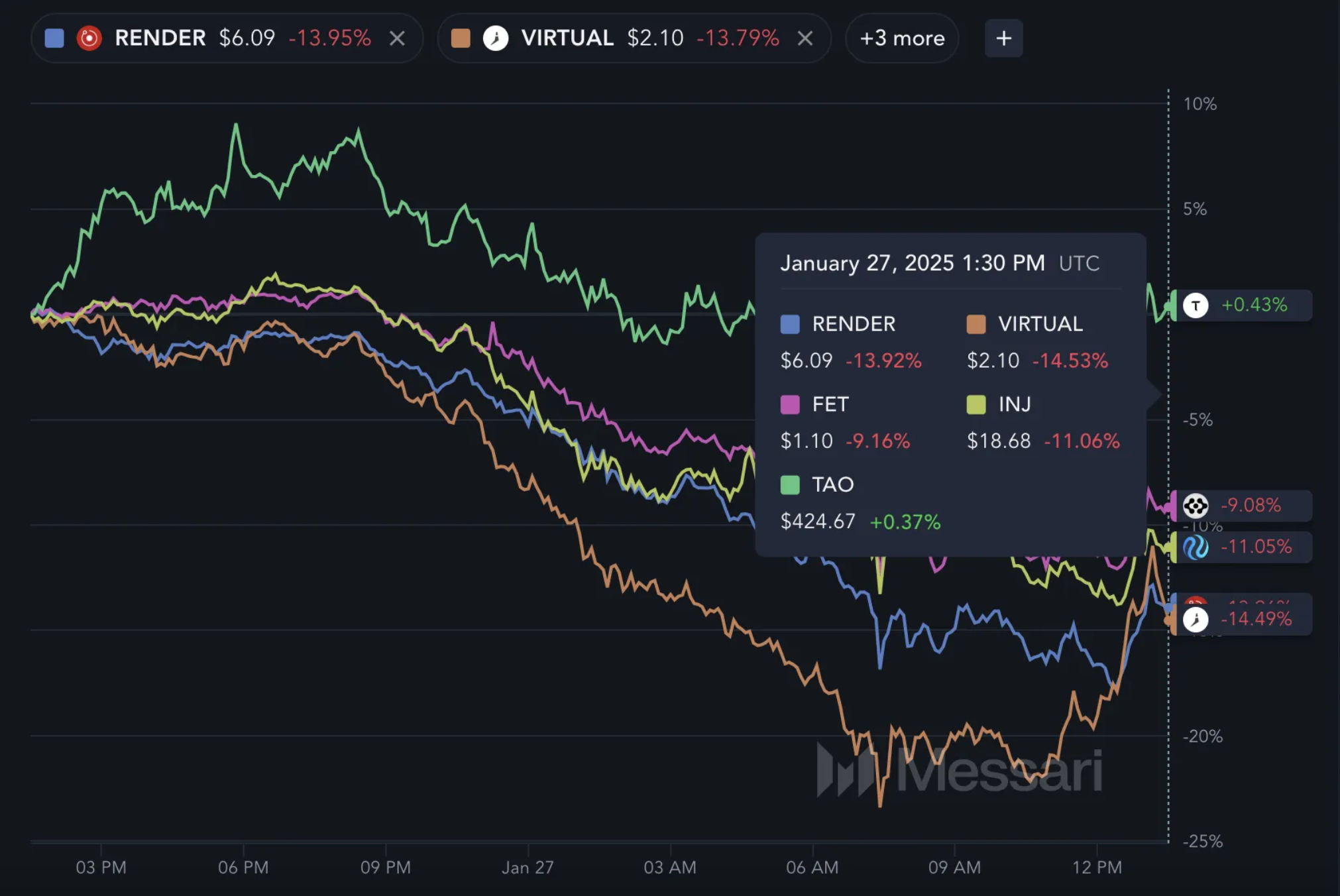The width and height of the screenshot is (1340, 896).
Task: Click the 06 PM time axis marker
Action: point(243,867)
